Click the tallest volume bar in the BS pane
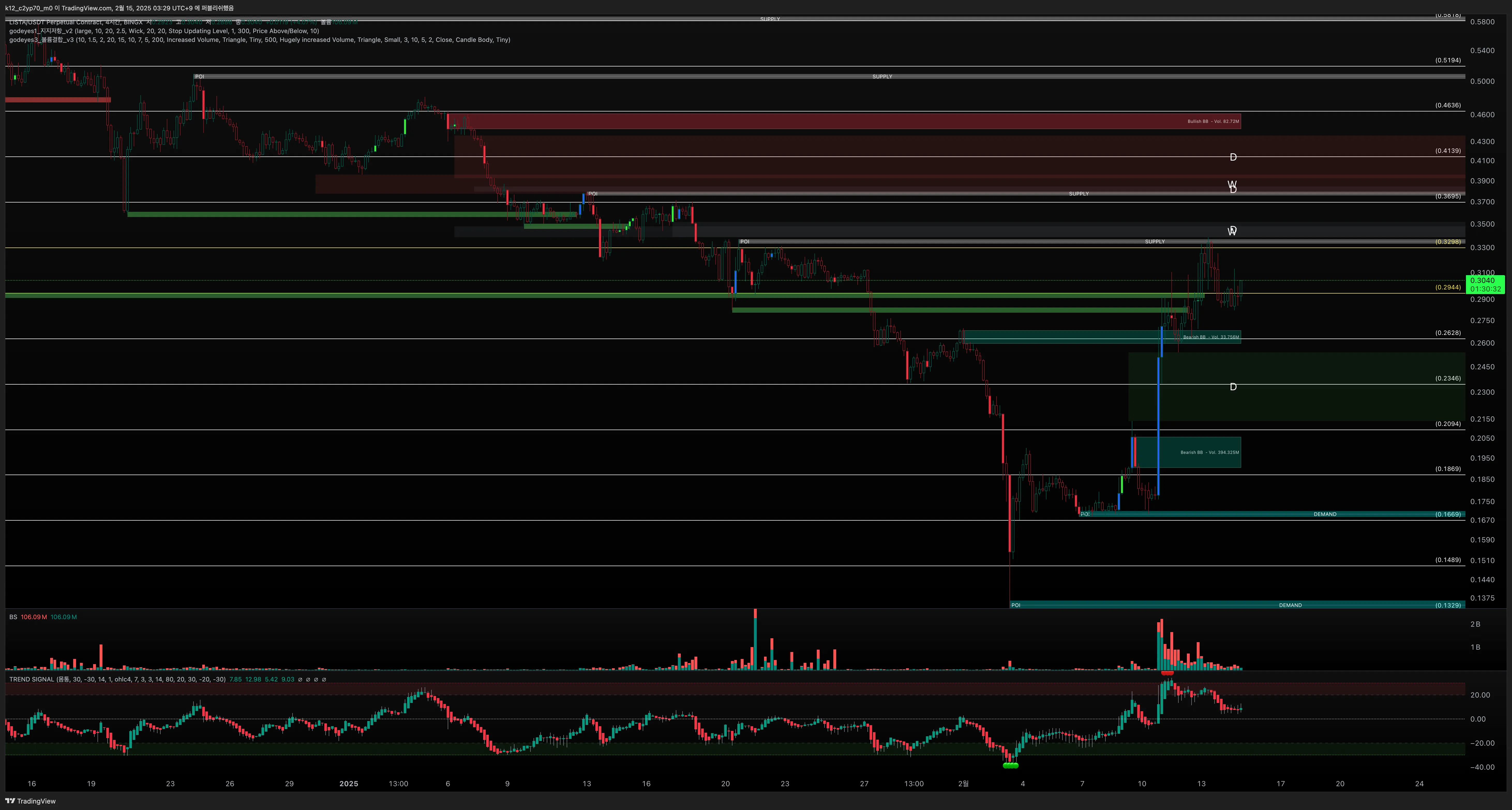Image resolution: width=1512 pixels, height=810 pixels. (755, 639)
